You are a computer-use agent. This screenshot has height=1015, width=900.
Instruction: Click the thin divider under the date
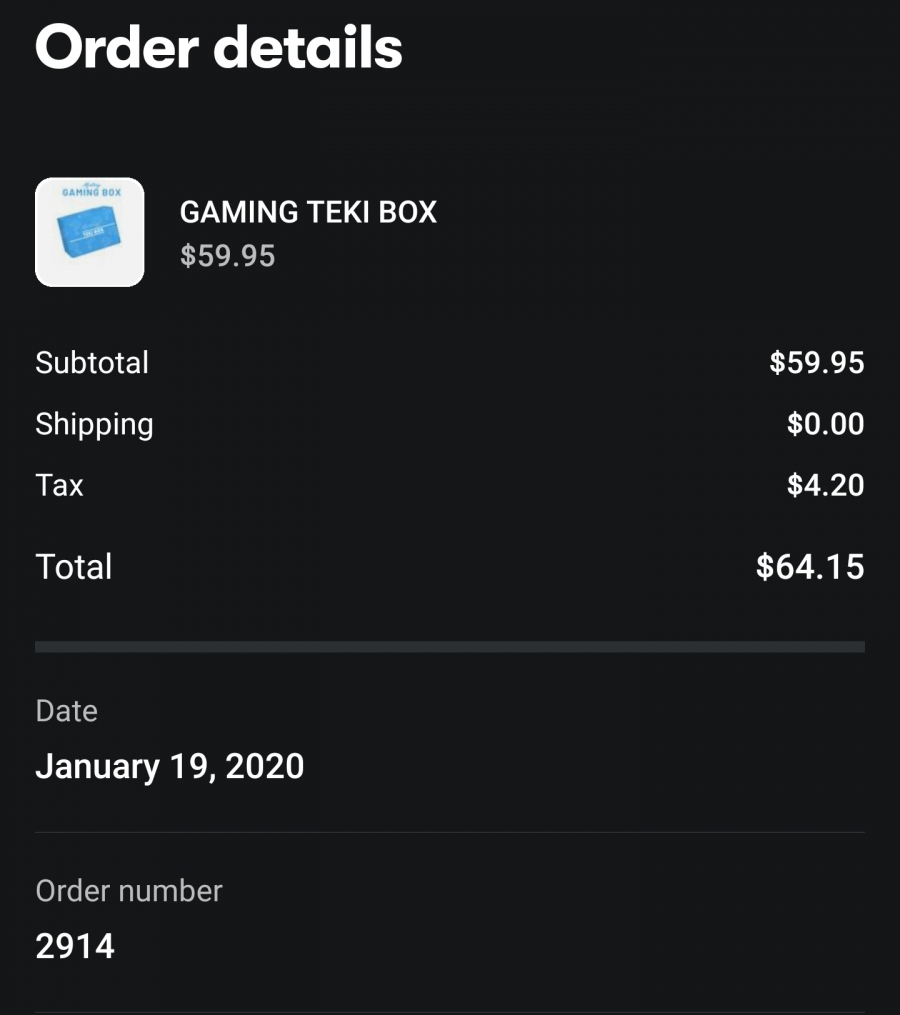(x=450, y=832)
